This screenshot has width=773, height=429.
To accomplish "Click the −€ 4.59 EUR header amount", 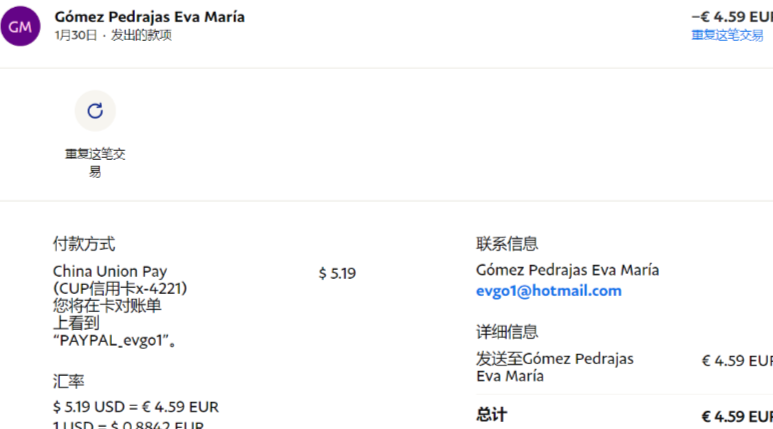I will point(732,17).
